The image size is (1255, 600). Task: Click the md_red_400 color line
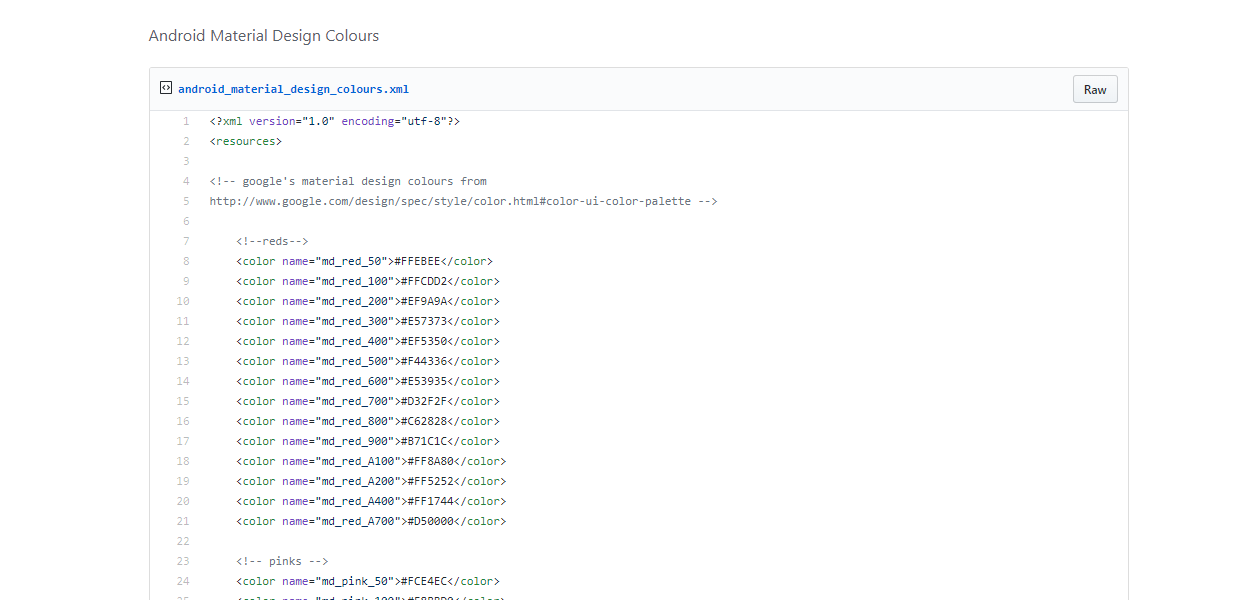click(368, 341)
